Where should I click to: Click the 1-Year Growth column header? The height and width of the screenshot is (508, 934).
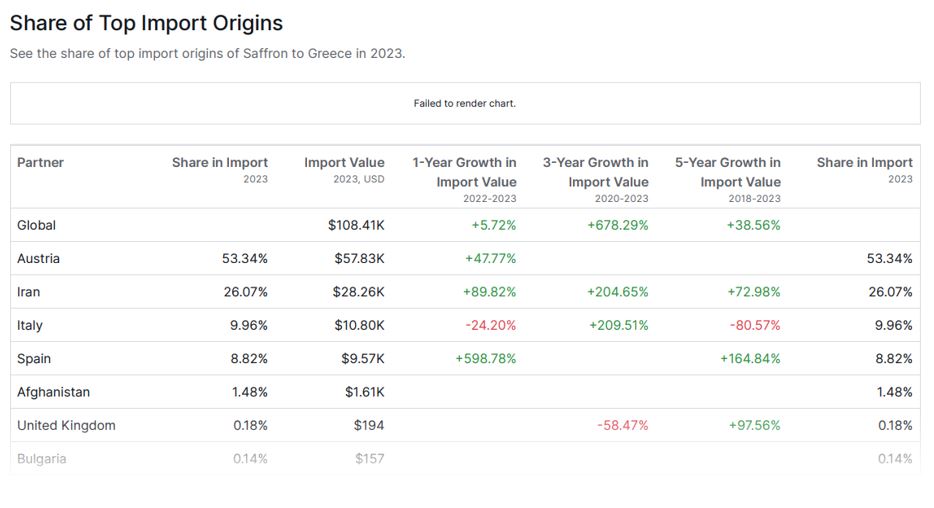click(x=464, y=171)
